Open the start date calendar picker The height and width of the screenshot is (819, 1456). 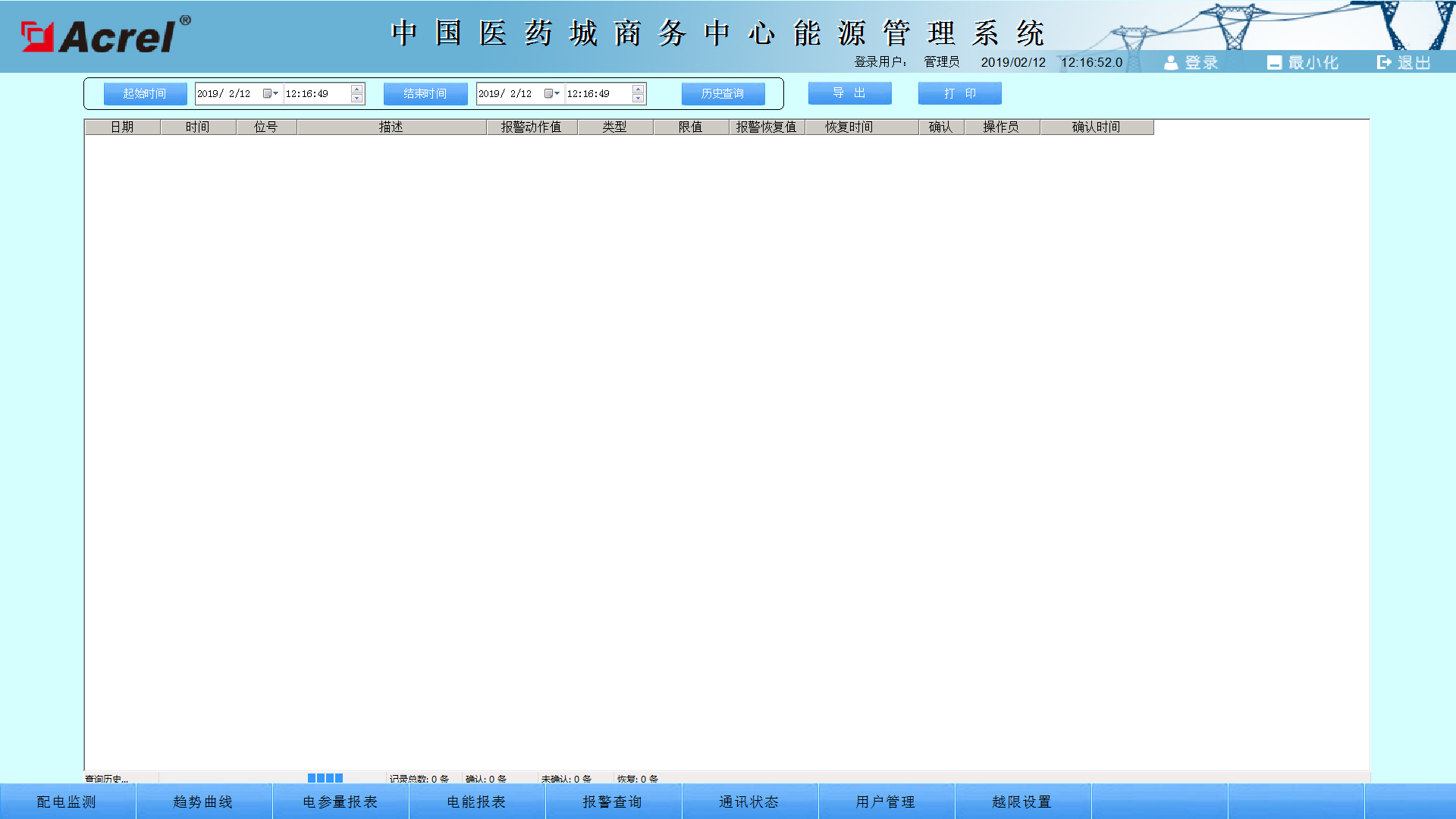pyautogui.click(x=270, y=93)
